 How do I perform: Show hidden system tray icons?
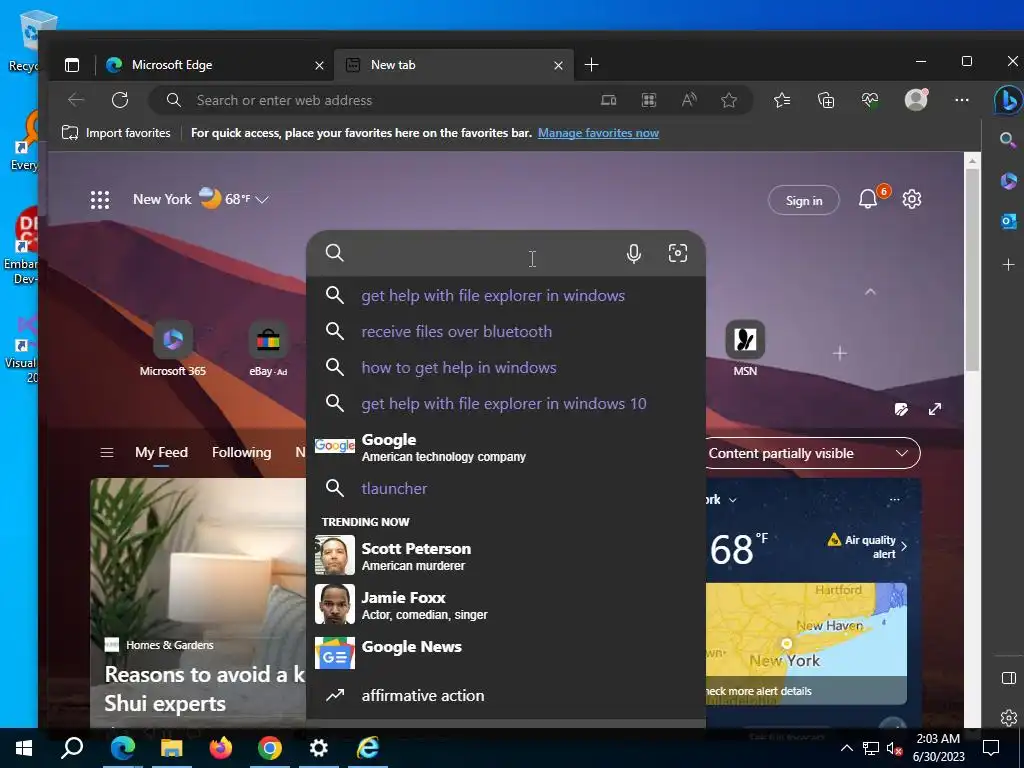coord(846,748)
